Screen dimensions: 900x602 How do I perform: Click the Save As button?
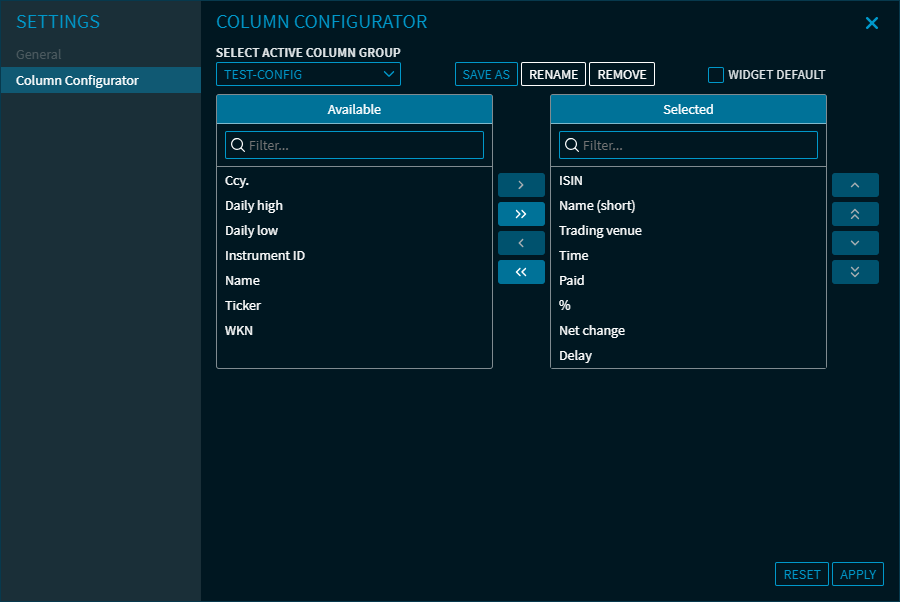point(486,74)
